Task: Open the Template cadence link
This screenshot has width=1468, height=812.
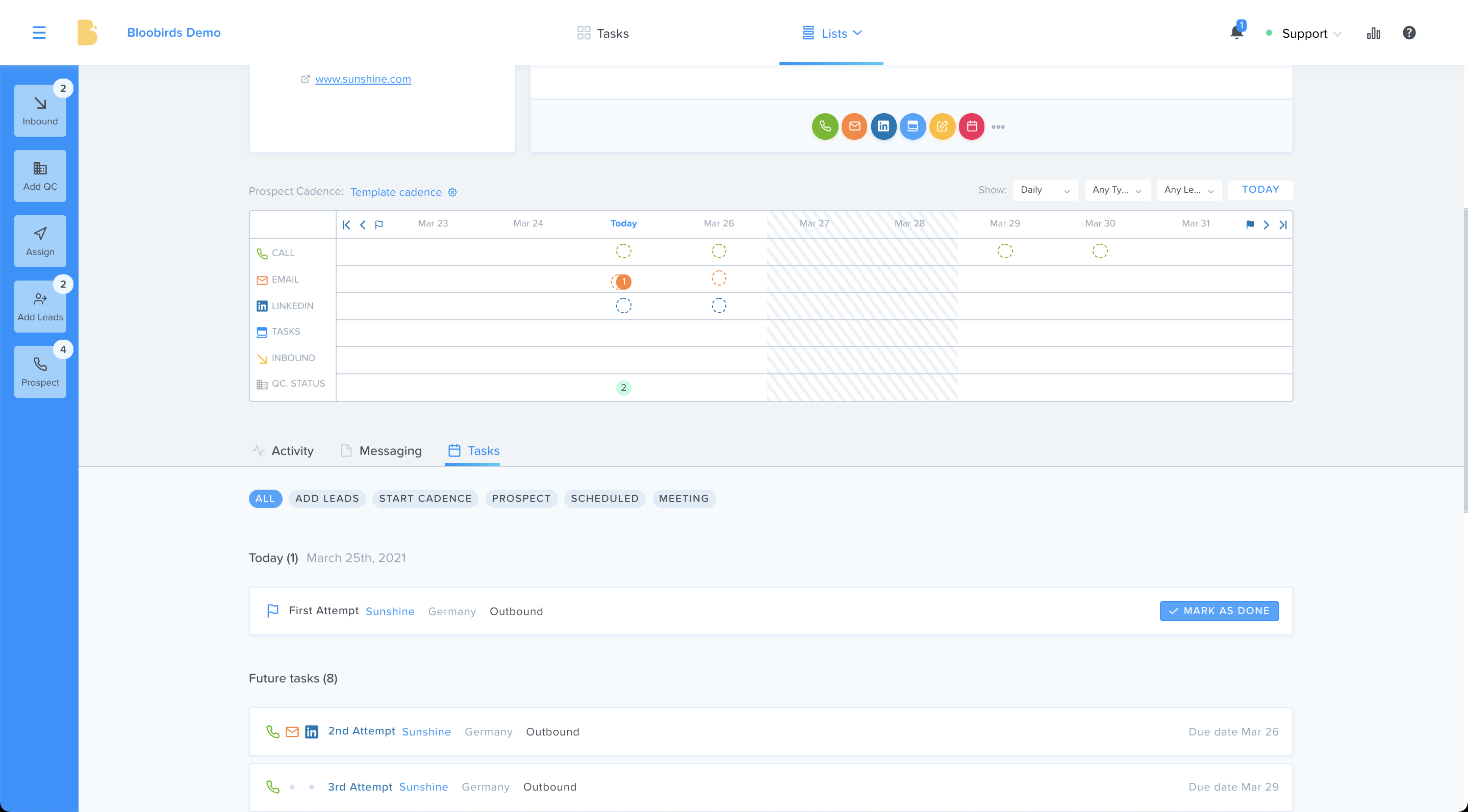Action: click(396, 192)
